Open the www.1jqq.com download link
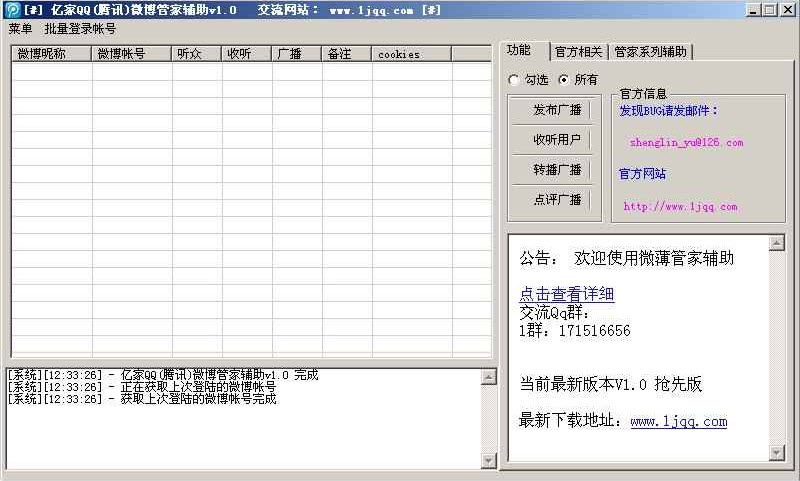Viewport: 800px width, 481px height. tap(679, 422)
